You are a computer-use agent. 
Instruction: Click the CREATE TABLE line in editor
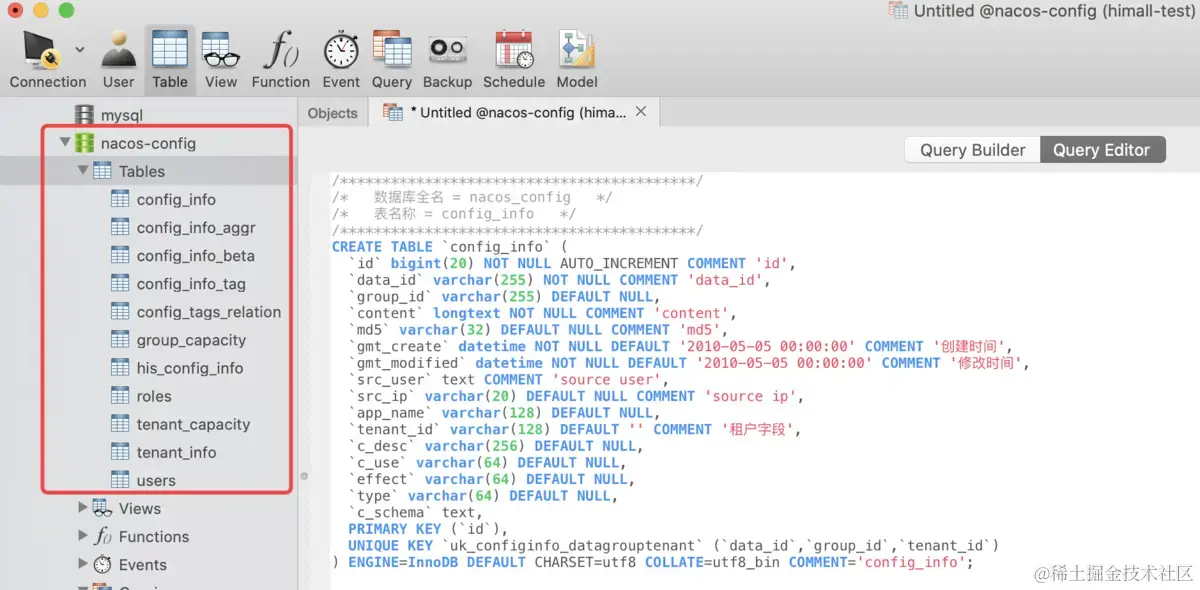point(449,246)
